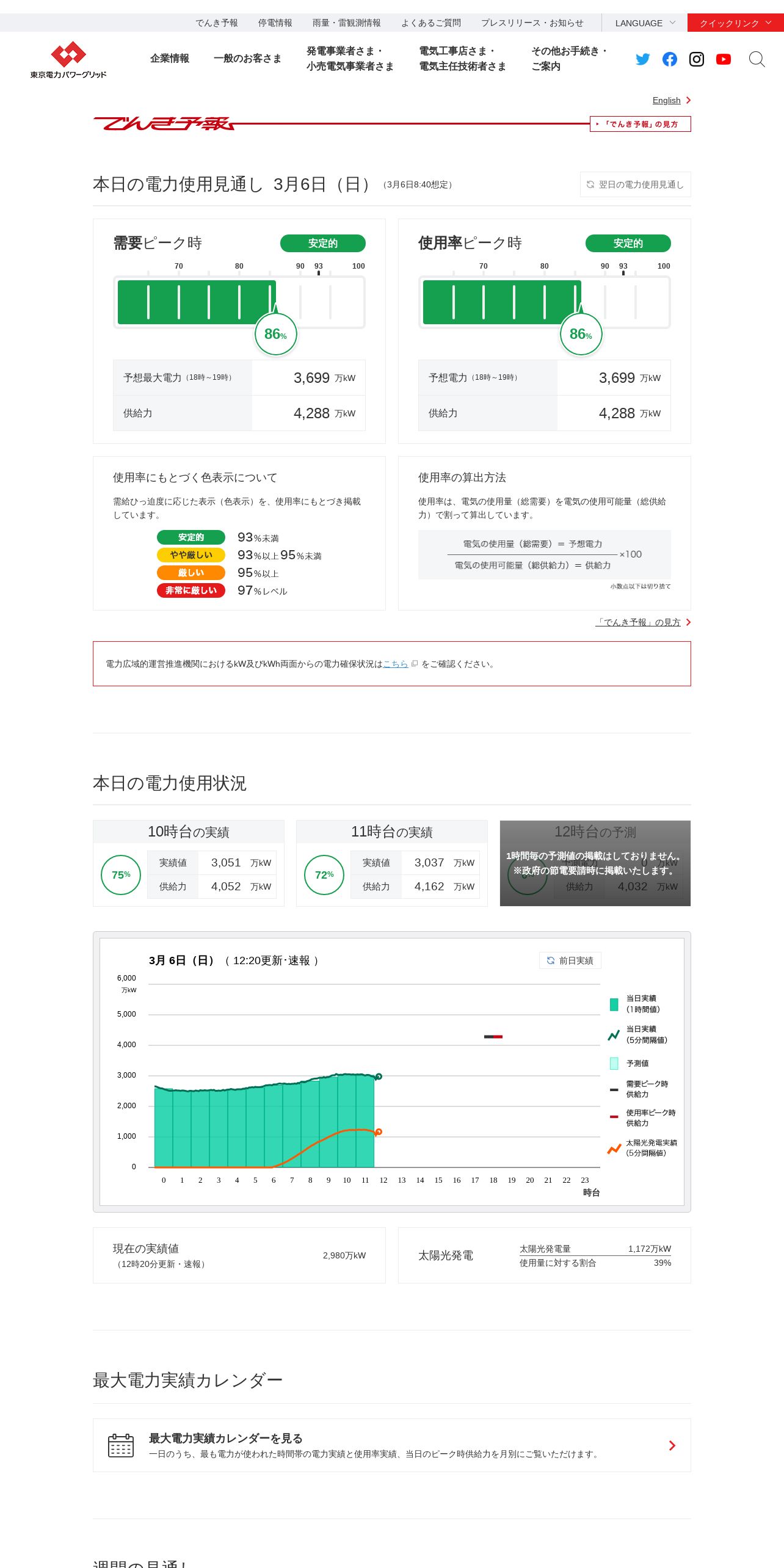
Task: Click the external link icon beside こちら
Action: 415,664
